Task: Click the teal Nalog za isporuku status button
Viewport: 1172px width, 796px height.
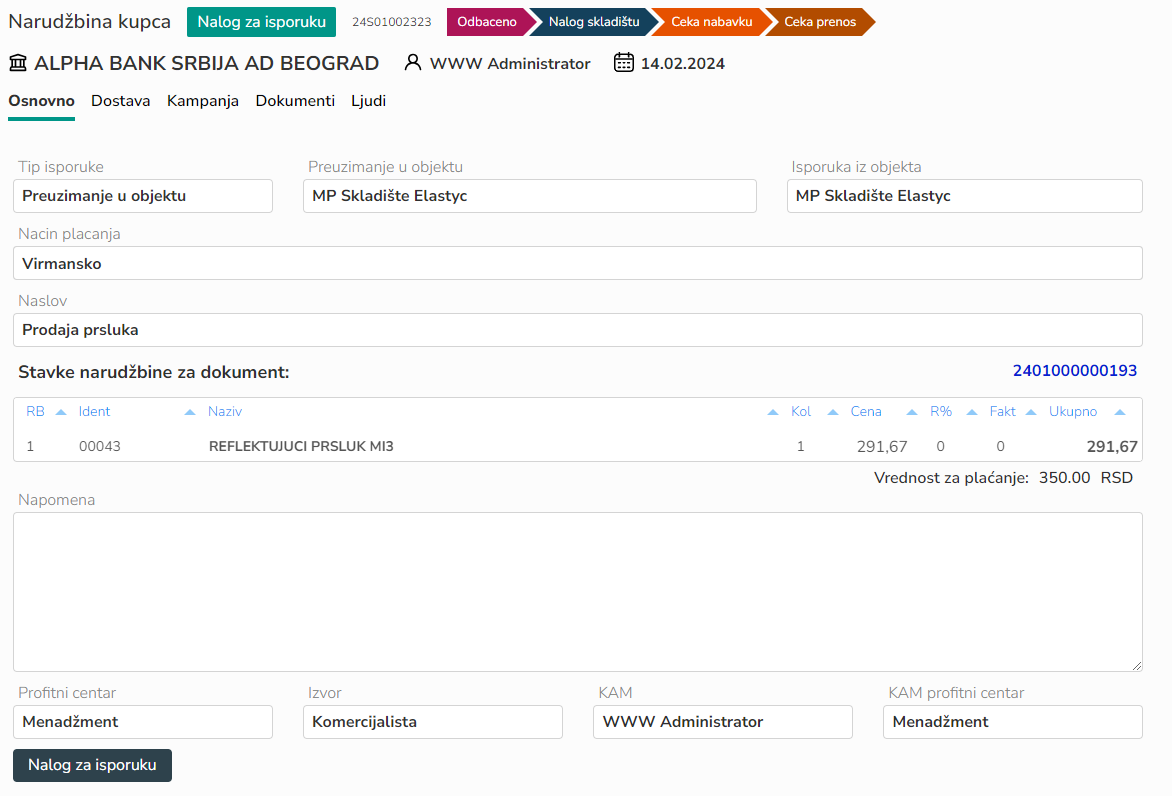Action: (262, 22)
